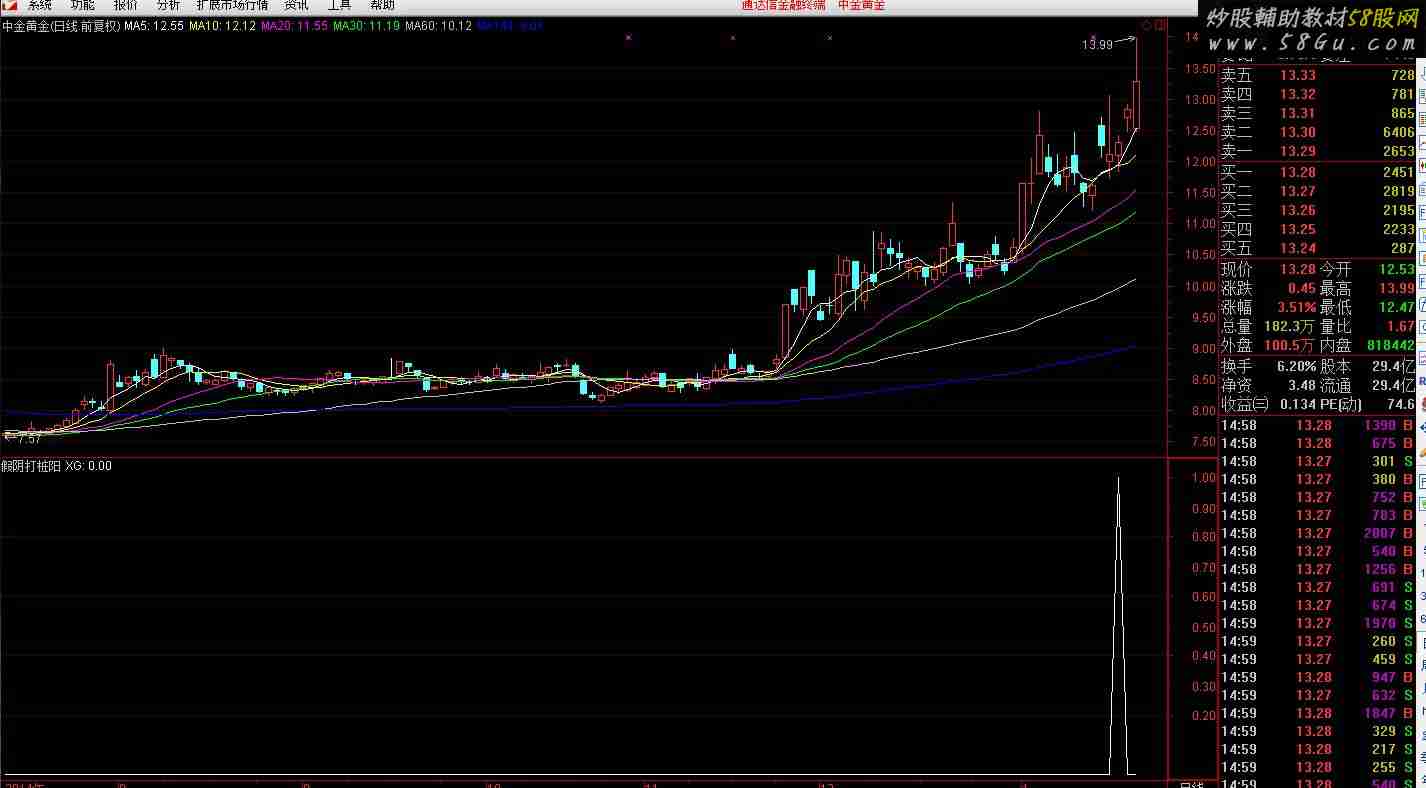This screenshot has width=1426, height=788.
Task: Select the trade row with volume 1847 B
Action: pyautogui.click(x=1318, y=713)
